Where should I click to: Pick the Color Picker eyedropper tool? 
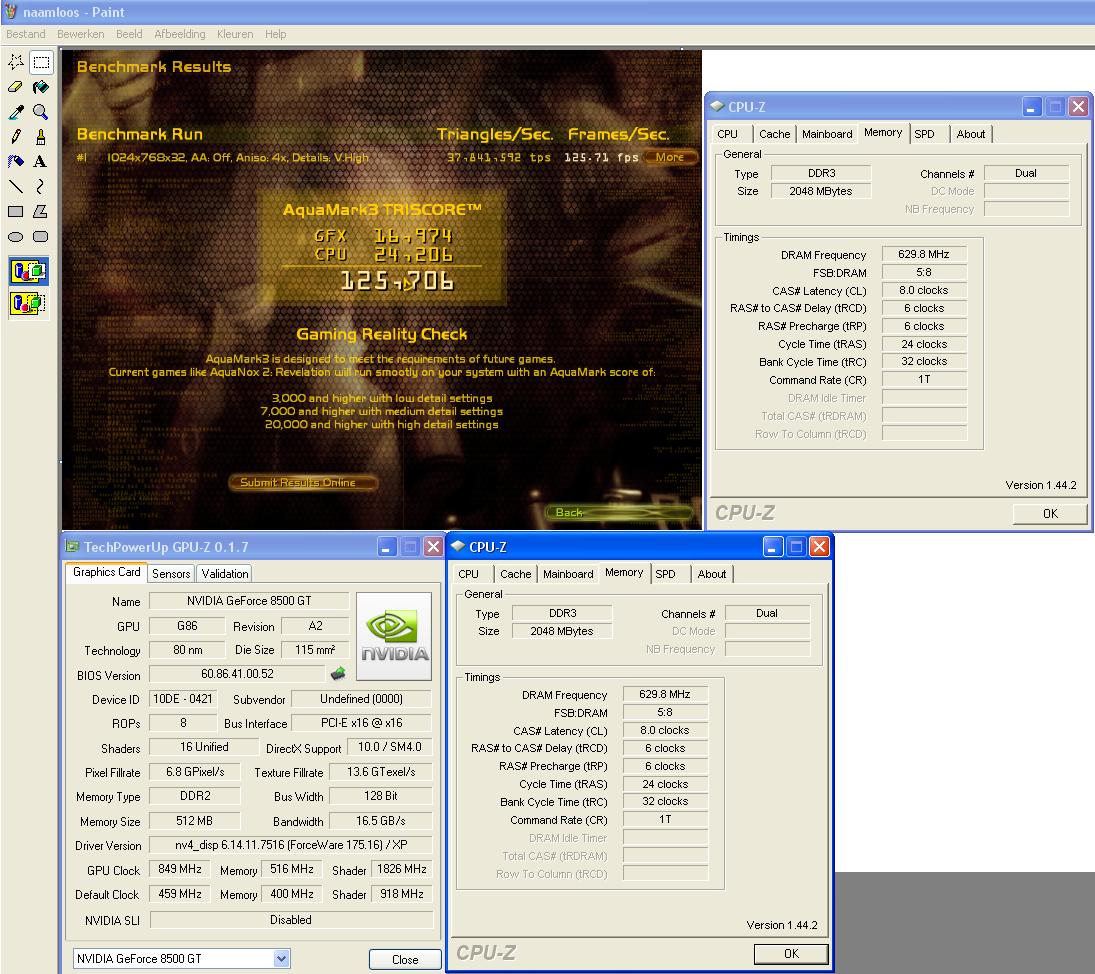[15, 112]
